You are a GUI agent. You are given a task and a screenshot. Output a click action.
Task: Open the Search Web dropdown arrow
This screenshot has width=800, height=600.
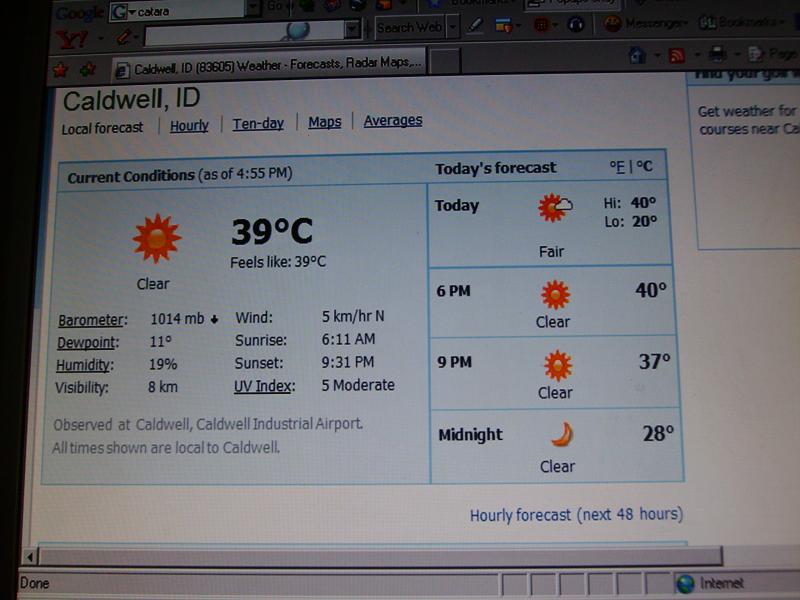point(451,28)
